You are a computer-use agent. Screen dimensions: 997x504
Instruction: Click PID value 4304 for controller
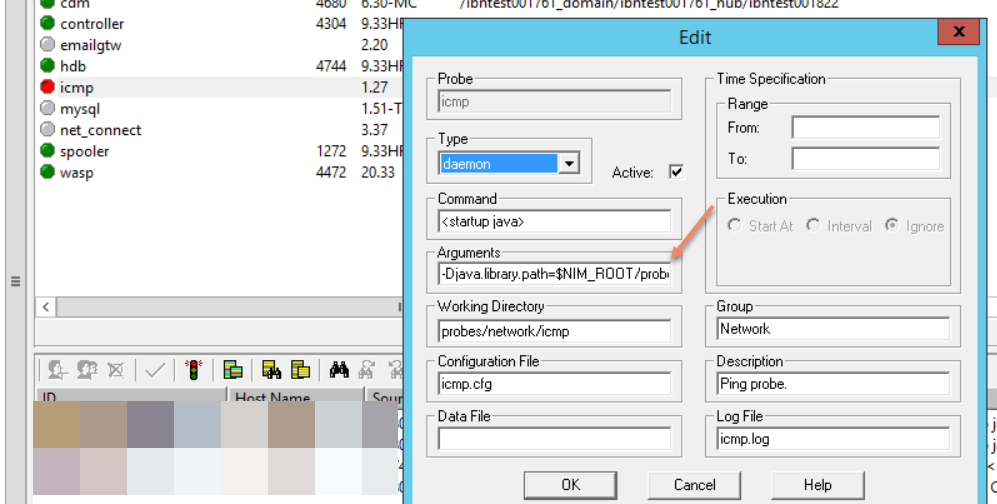[x=331, y=24]
